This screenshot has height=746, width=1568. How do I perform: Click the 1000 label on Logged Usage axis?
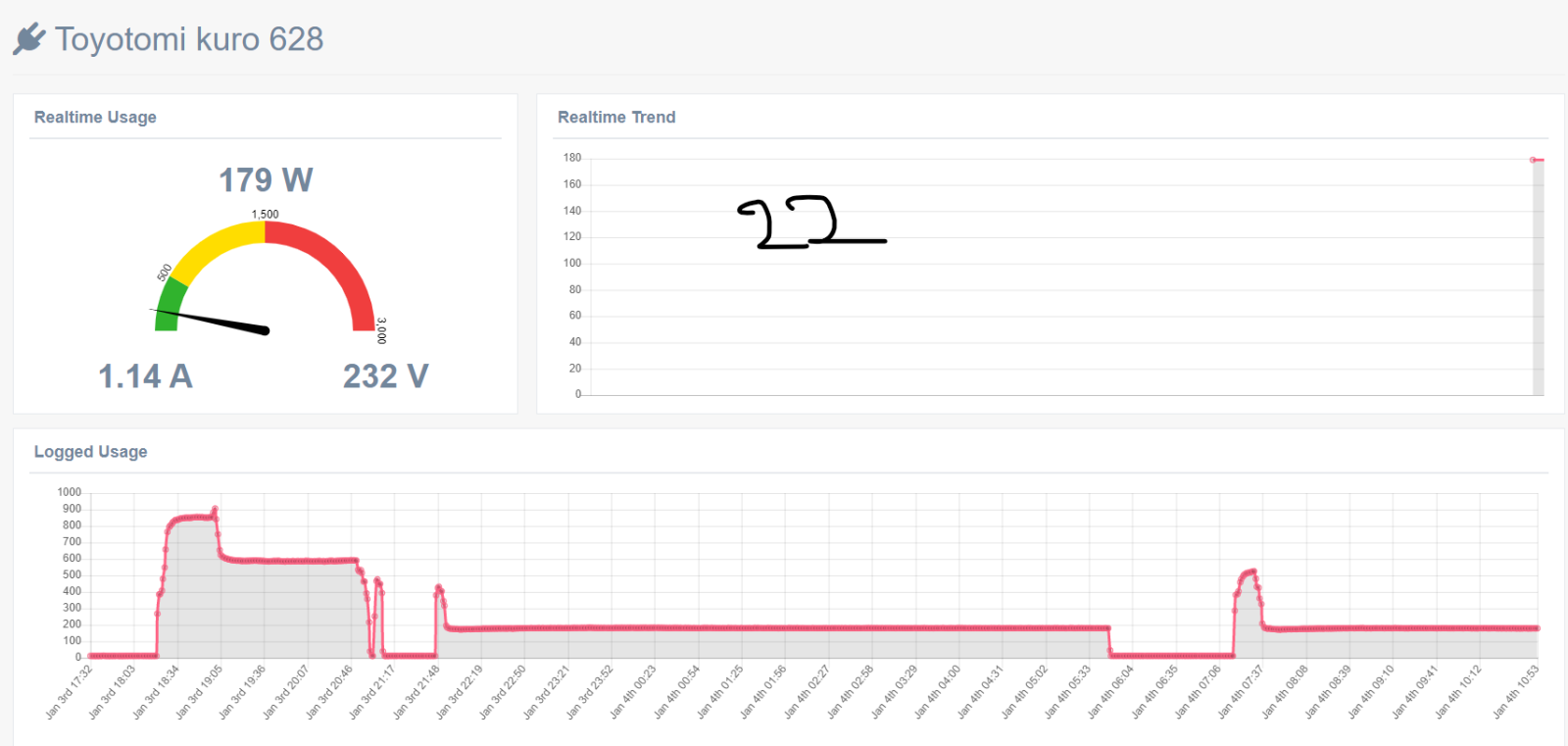click(70, 492)
